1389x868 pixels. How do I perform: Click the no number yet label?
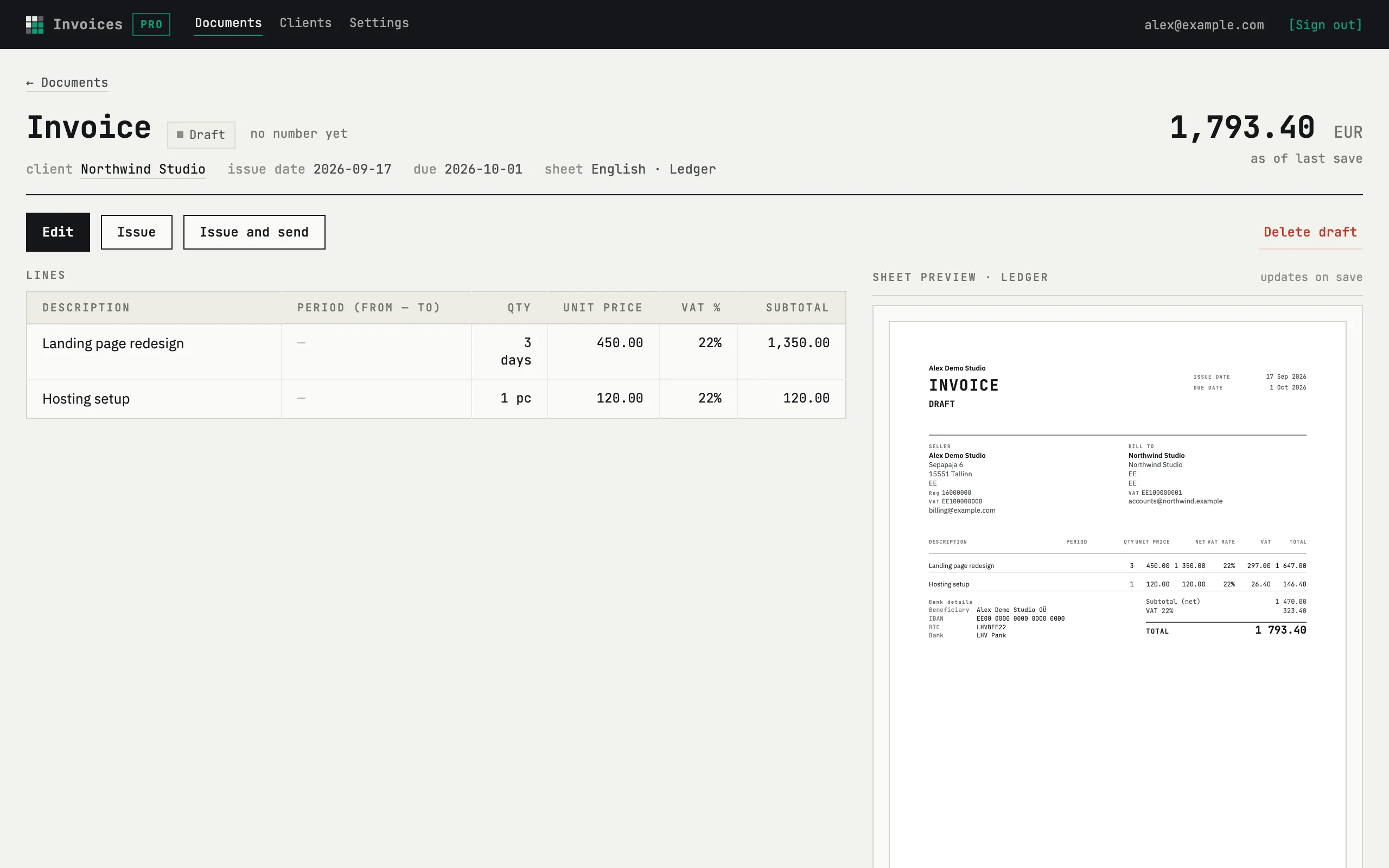point(298,134)
